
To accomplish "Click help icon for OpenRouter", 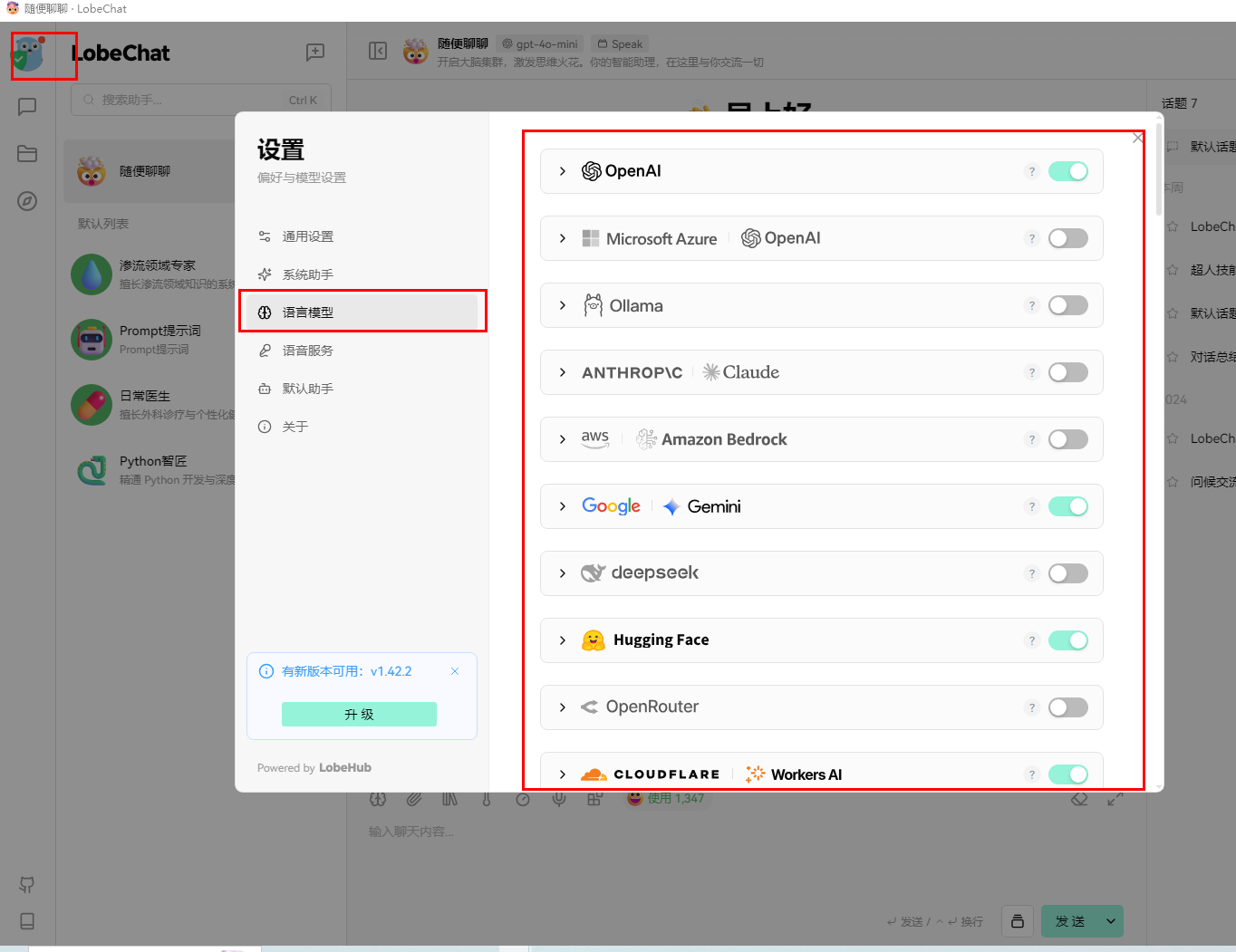I will (x=1031, y=707).
